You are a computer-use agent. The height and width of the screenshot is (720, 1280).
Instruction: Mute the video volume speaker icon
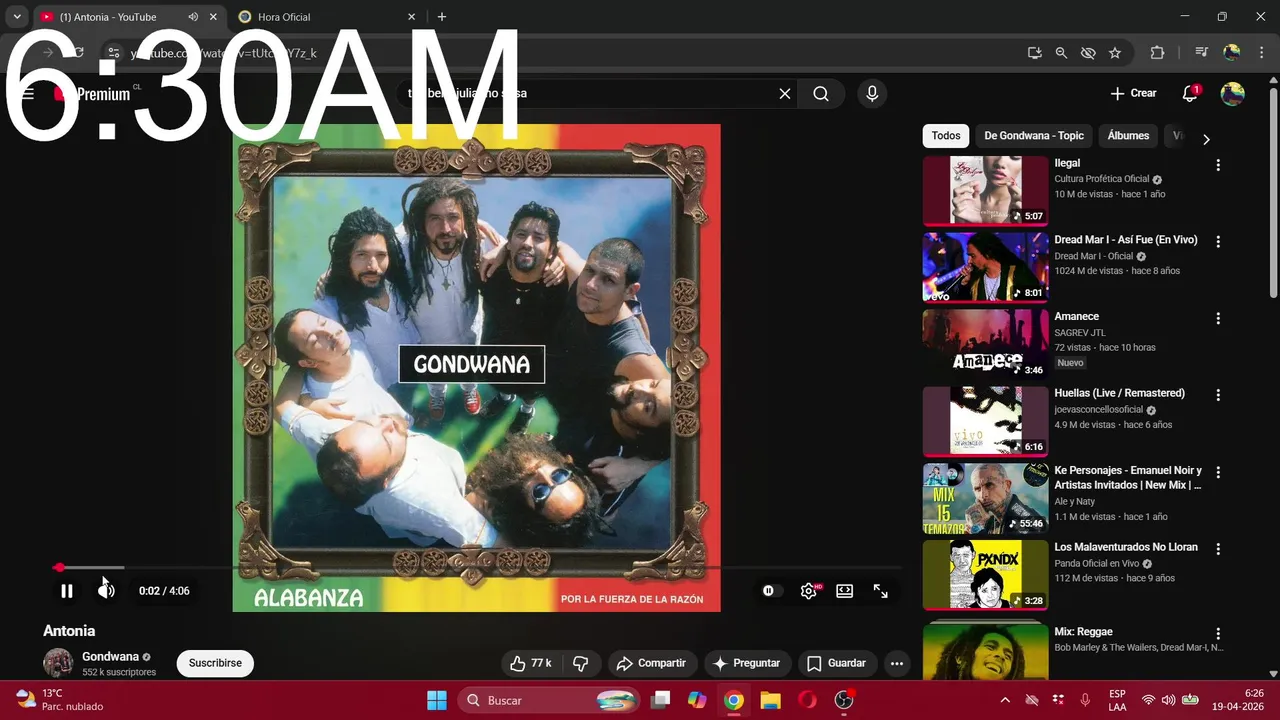click(x=106, y=591)
